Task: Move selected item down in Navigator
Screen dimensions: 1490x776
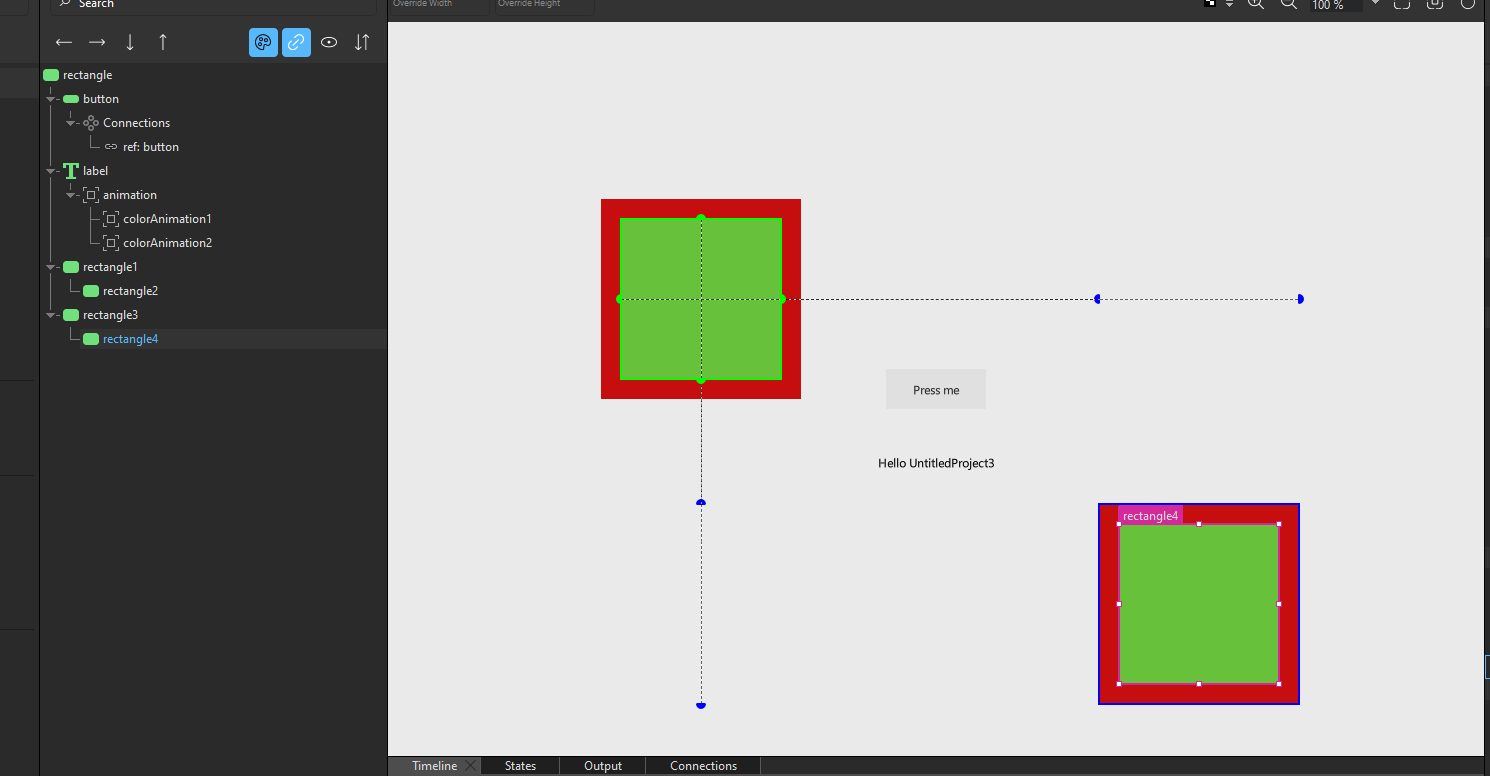Action: (130, 42)
